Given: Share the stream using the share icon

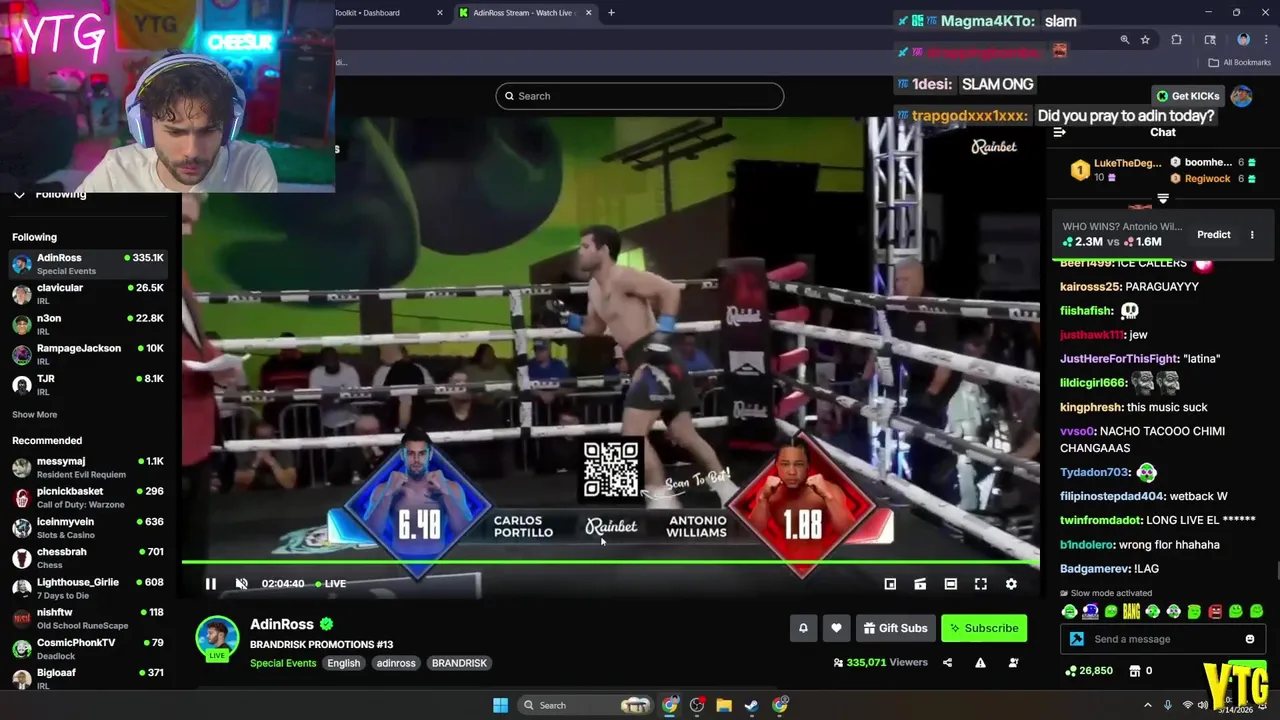Looking at the screenshot, I should [x=947, y=662].
